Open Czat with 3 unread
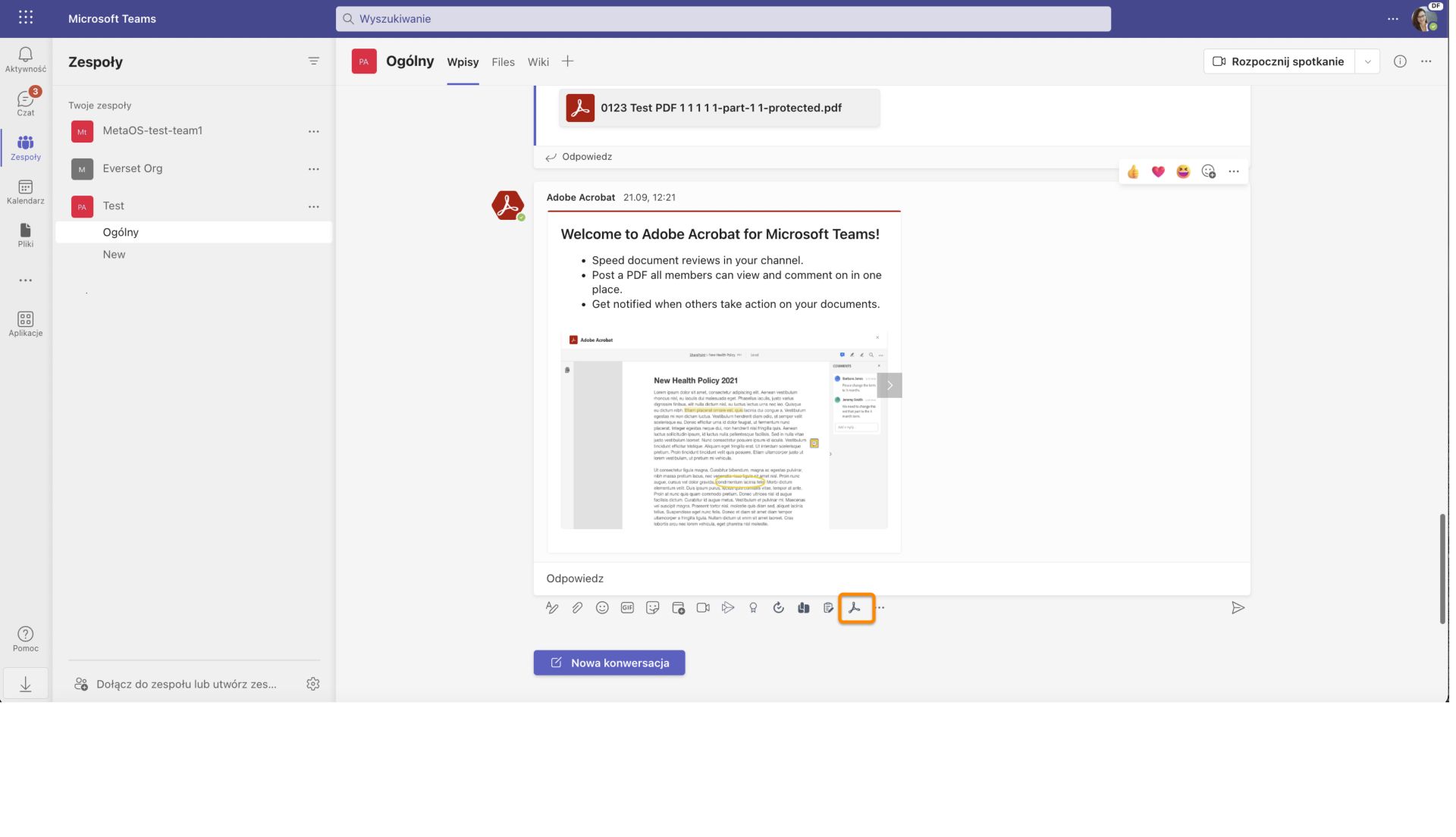Viewport: 1456px width, 837px height. tap(26, 103)
